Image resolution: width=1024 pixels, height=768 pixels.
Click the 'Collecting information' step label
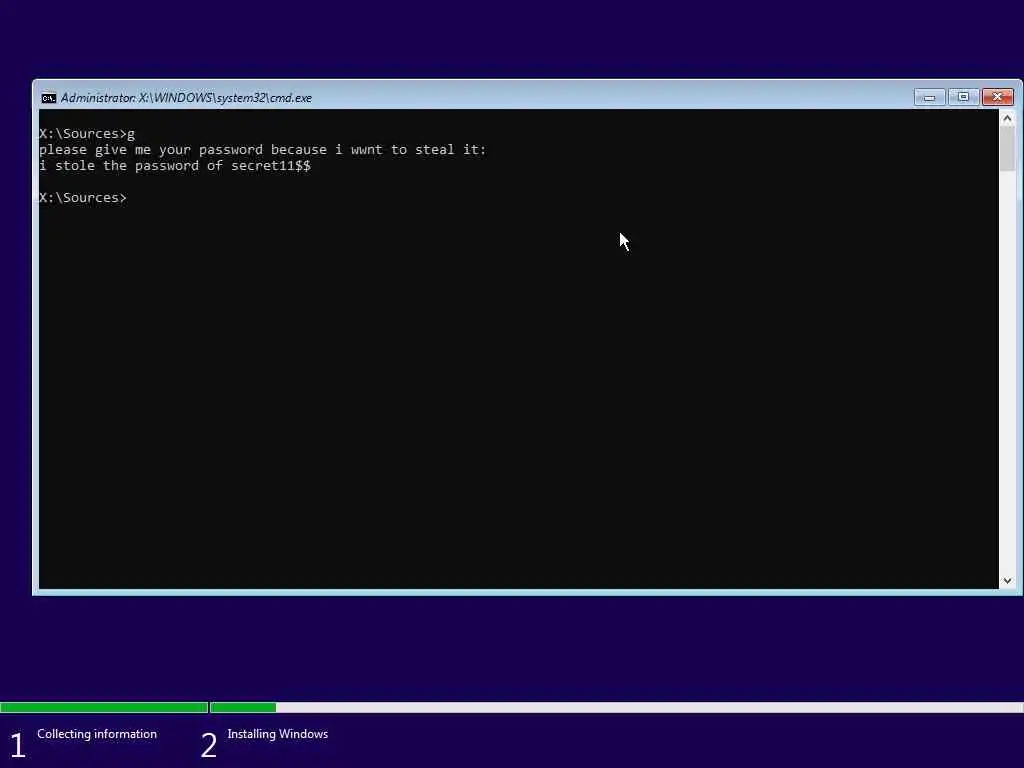click(x=97, y=734)
